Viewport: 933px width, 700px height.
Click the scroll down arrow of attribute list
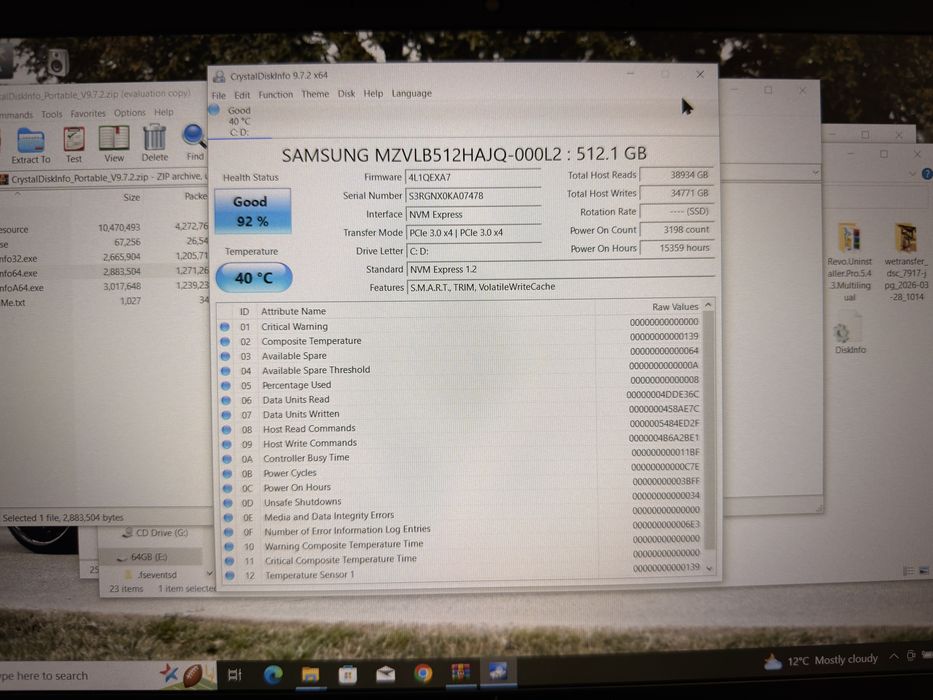[709, 568]
